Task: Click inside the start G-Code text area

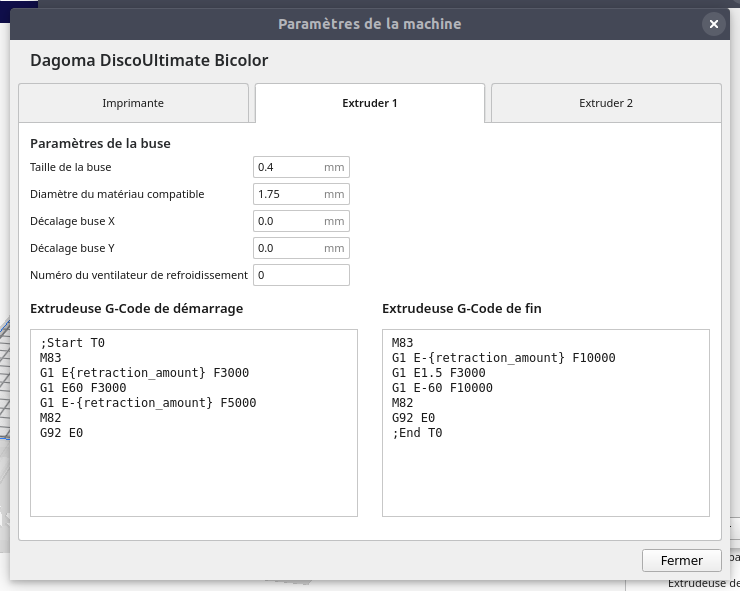Action: click(193, 423)
